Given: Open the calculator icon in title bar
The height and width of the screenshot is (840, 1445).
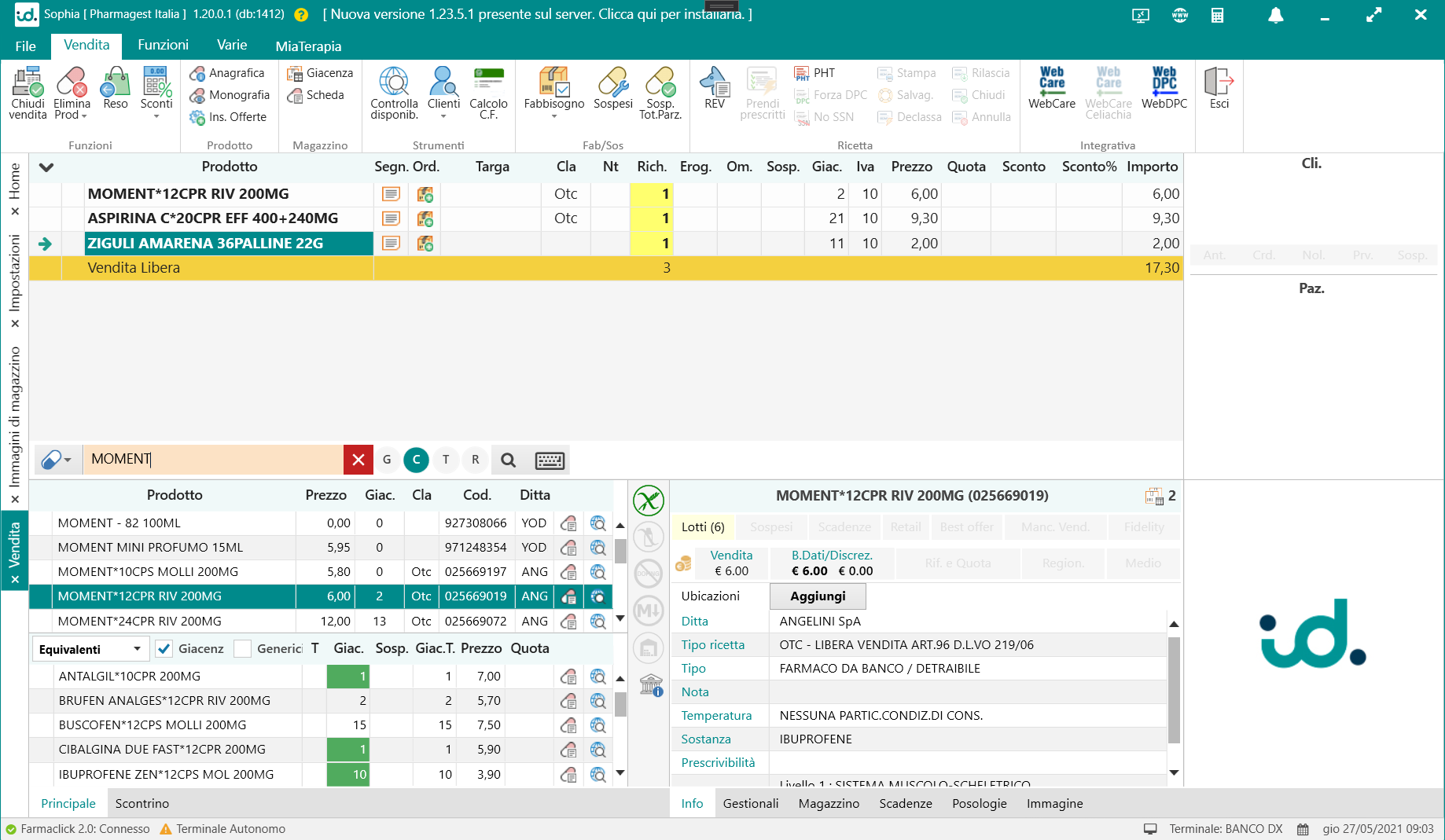Looking at the screenshot, I should [1217, 15].
